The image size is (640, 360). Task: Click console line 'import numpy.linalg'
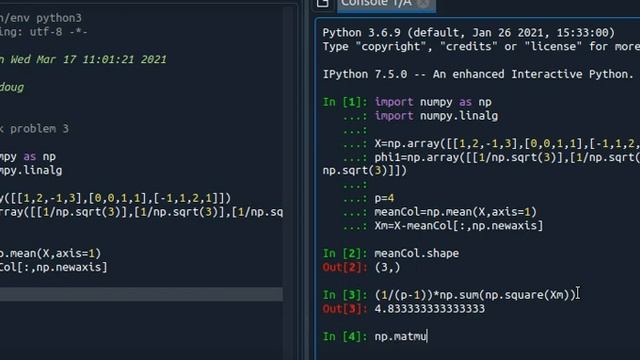point(436,116)
